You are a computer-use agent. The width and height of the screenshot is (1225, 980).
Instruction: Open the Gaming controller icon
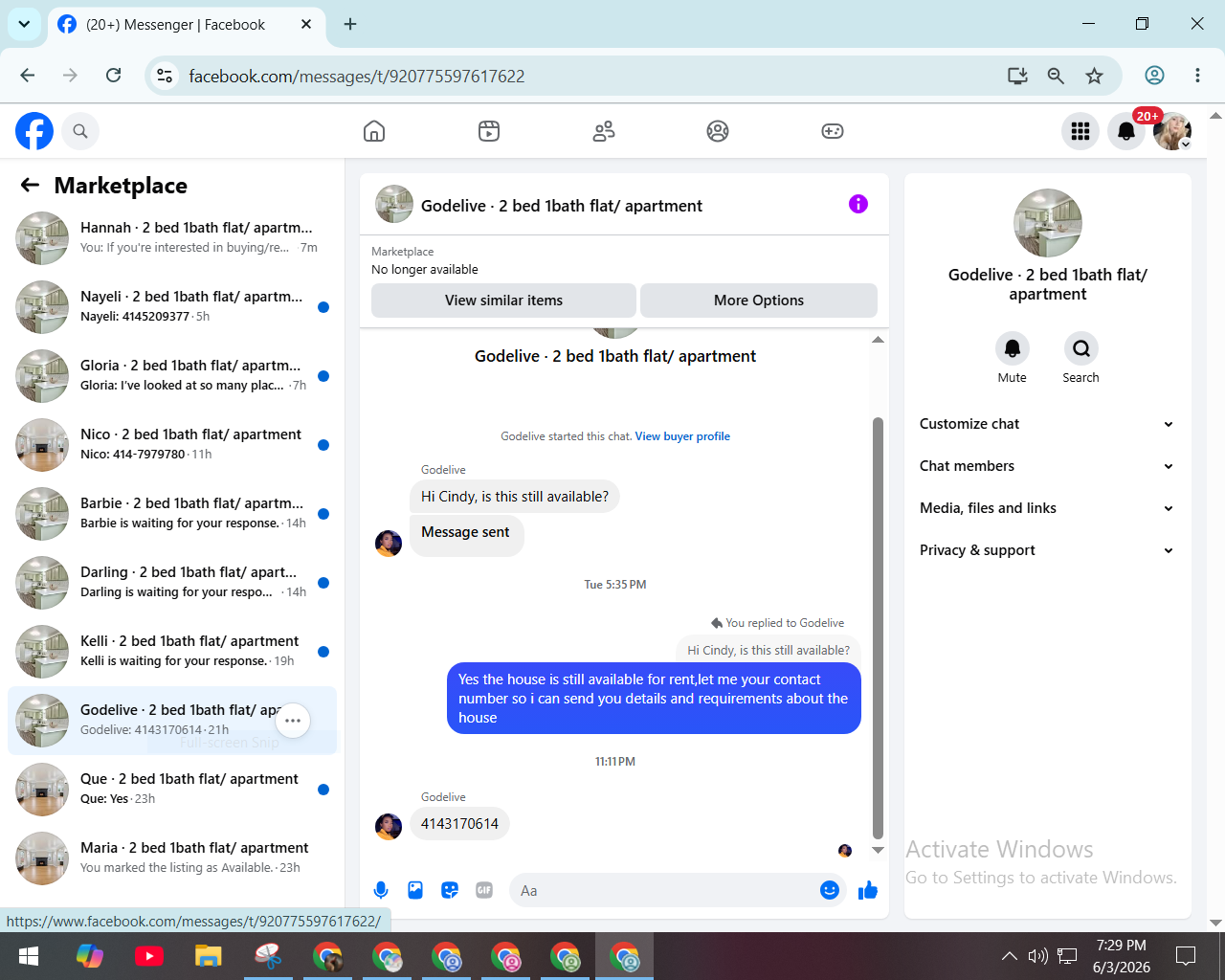[833, 131]
